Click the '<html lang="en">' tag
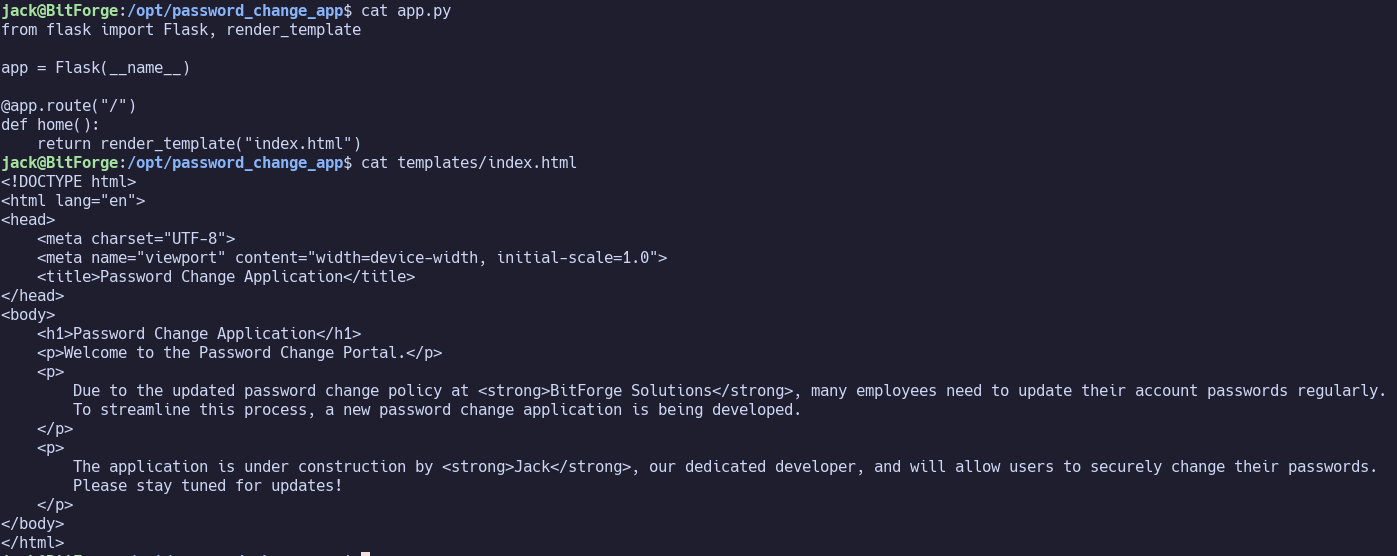Viewport: 1397px width, 556px height. pos(73,201)
